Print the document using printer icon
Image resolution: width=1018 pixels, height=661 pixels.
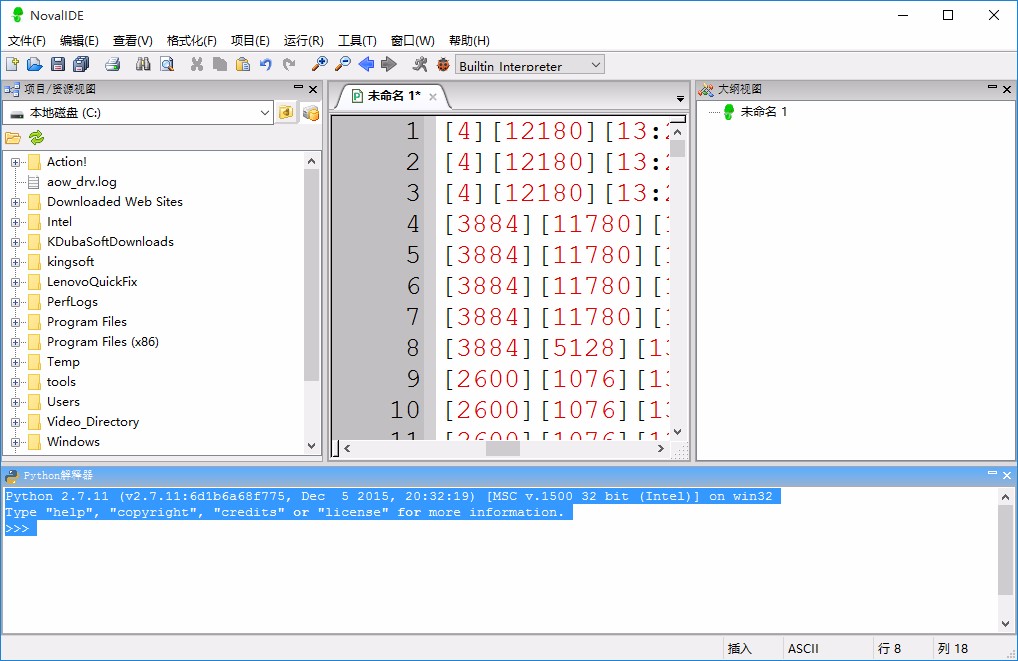113,64
